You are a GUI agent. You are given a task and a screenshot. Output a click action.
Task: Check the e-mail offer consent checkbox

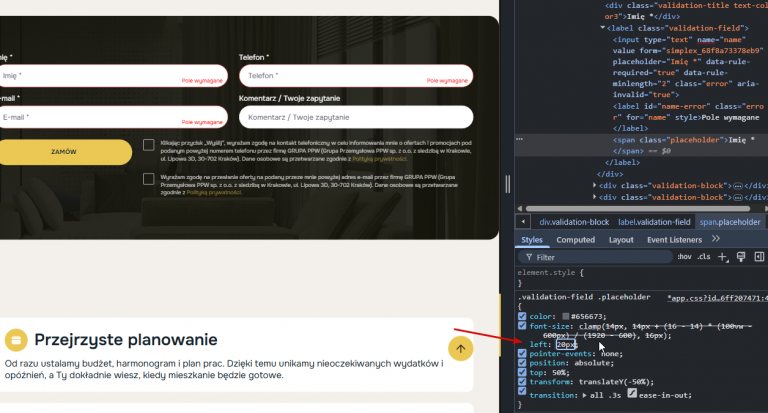(x=148, y=179)
